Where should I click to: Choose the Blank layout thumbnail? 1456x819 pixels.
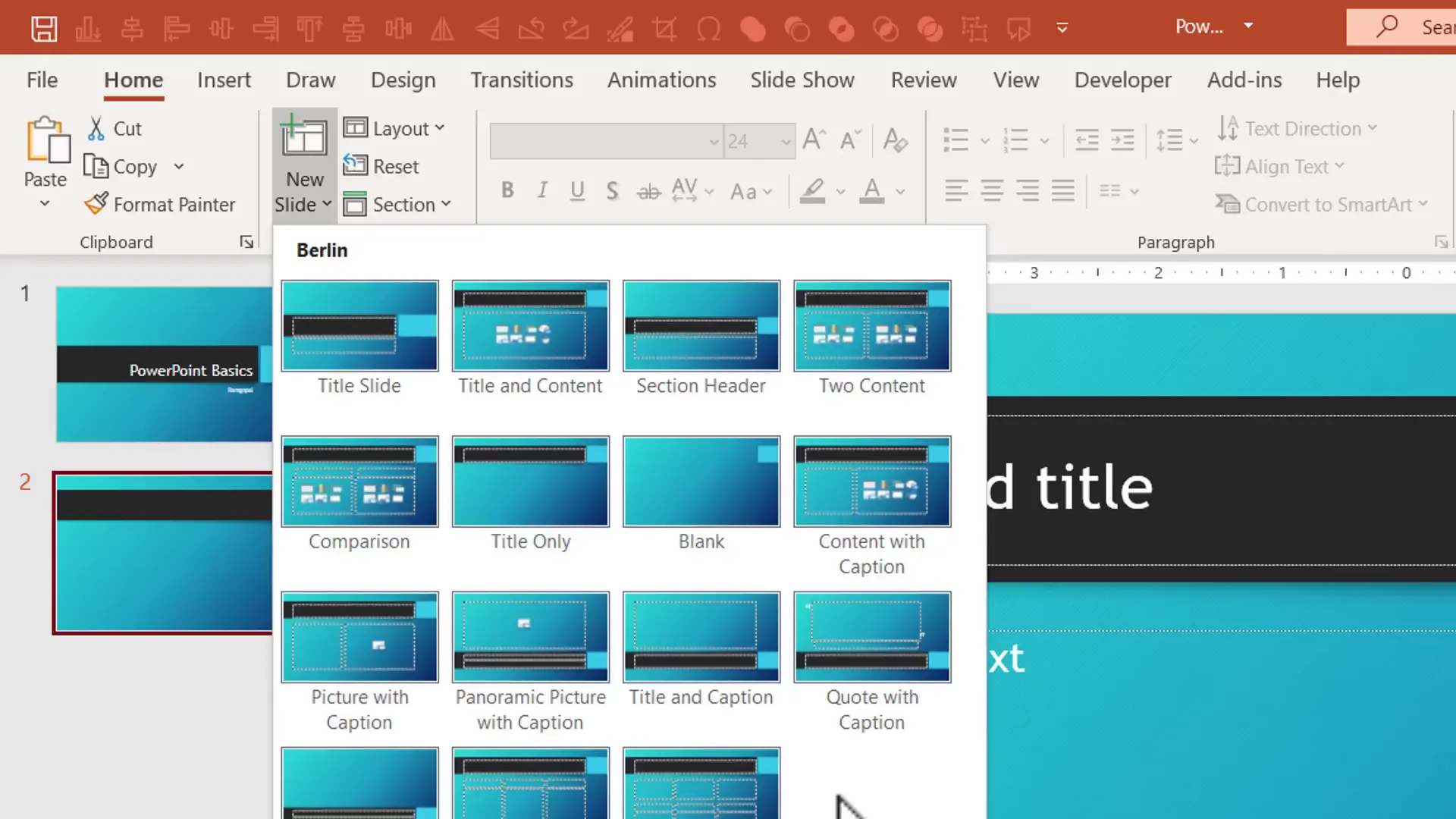(x=701, y=481)
